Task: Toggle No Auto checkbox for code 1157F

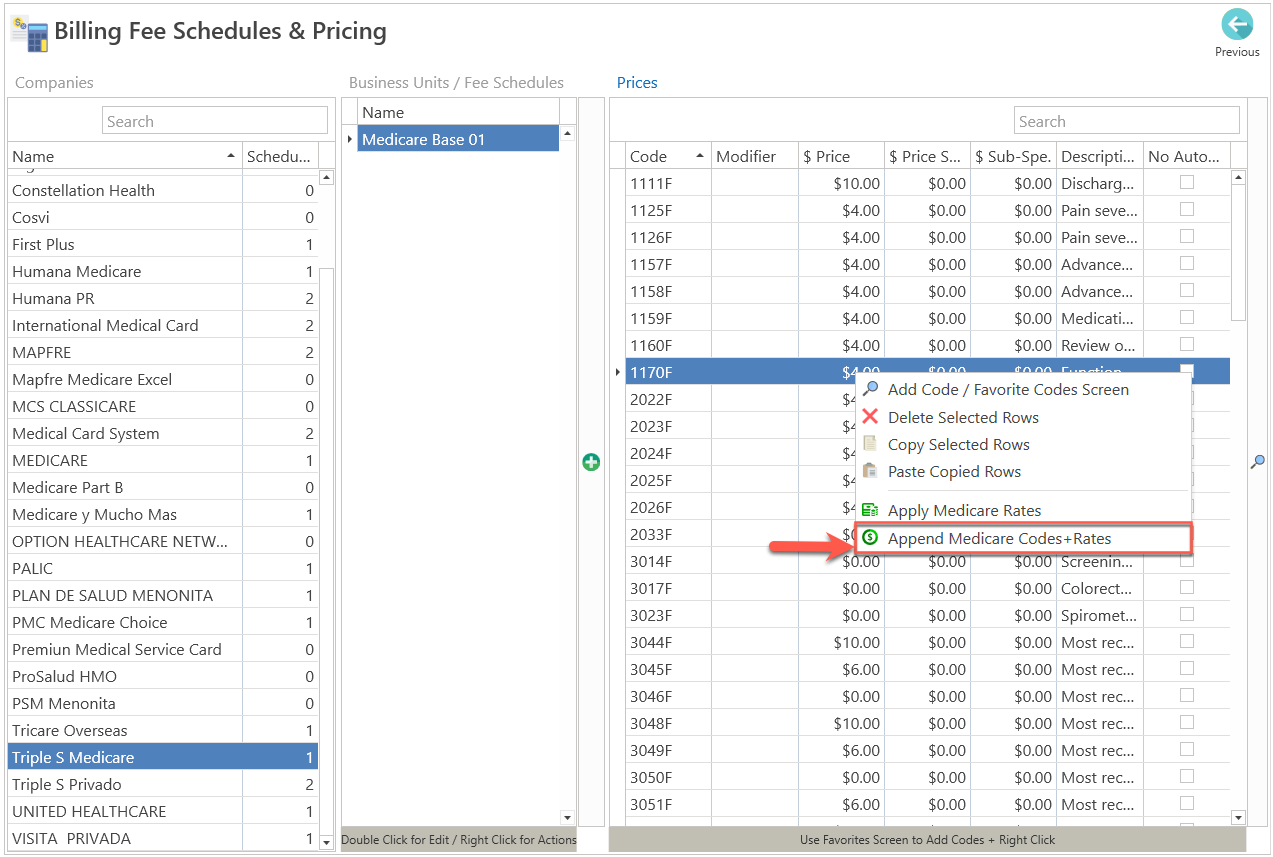Action: [1187, 264]
